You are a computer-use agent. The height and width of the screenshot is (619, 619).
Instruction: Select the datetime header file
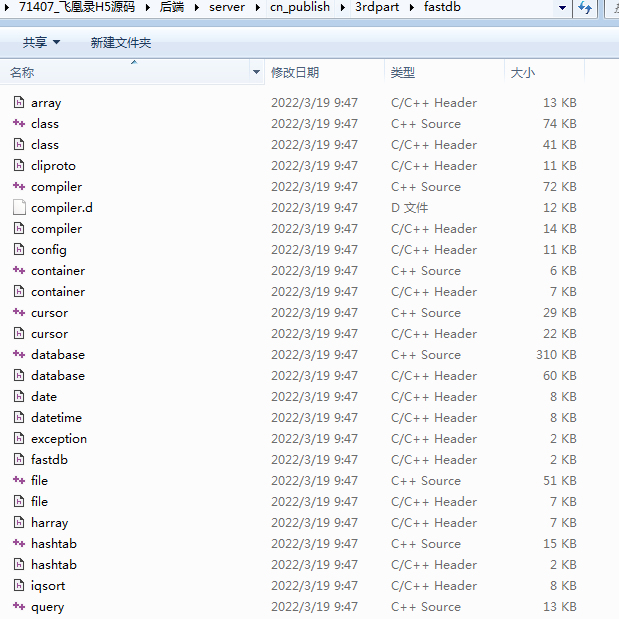pyautogui.click(x=56, y=418)
